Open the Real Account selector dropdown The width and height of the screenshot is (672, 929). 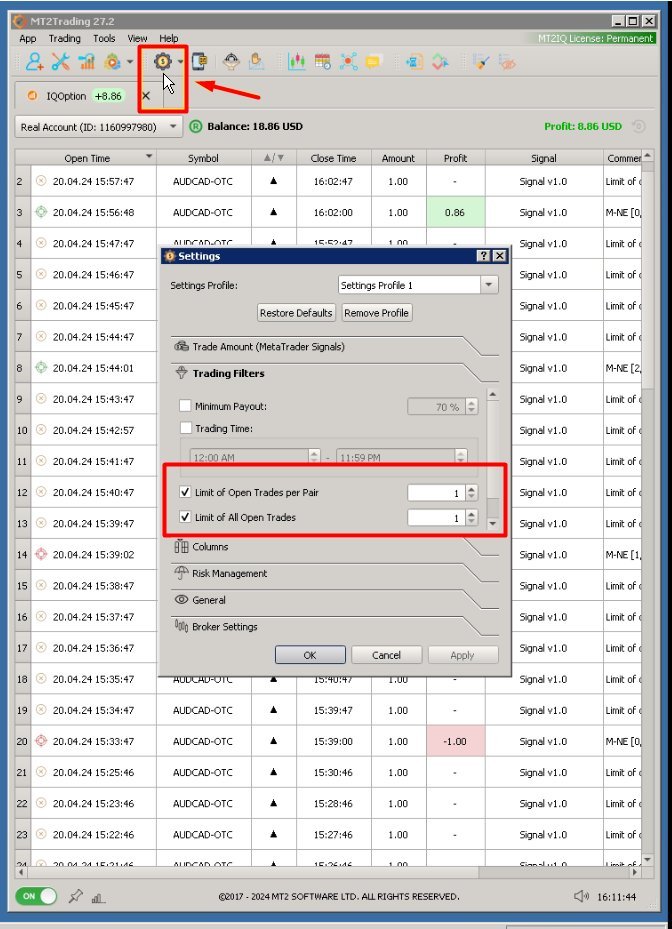pos(99,127)
